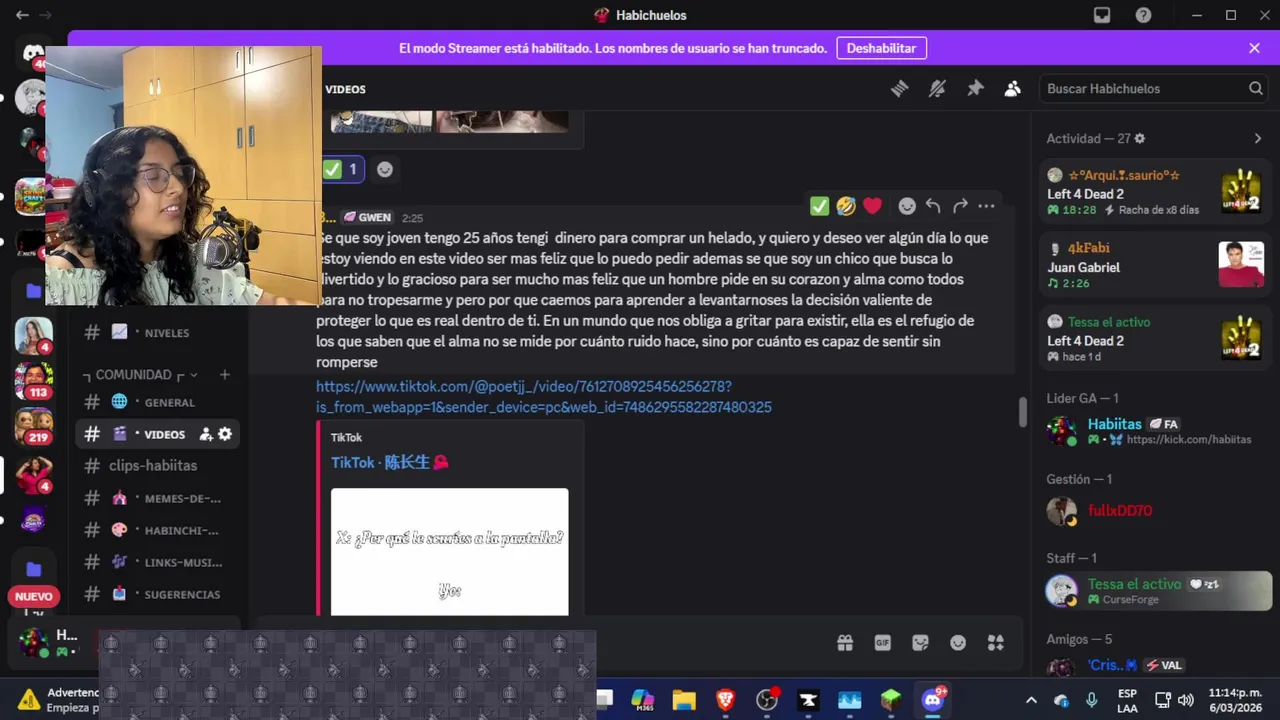This screenshot has width=1280, height=720.
Task: Toggle the checkmark reaction with count 1
Action: 343,169
